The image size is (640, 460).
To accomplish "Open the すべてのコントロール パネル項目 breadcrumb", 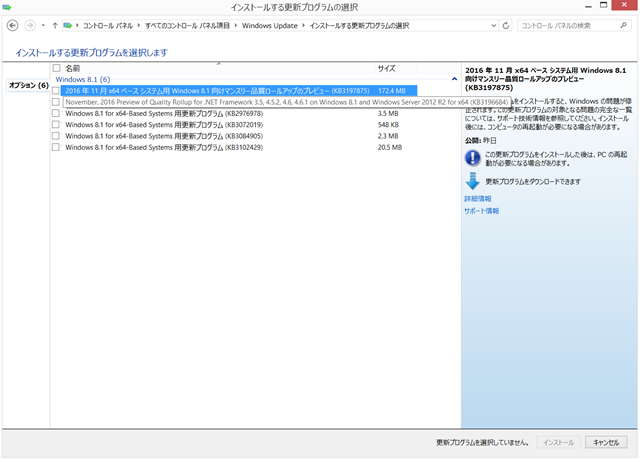I will pyautogui.click(x=187, y=26).
